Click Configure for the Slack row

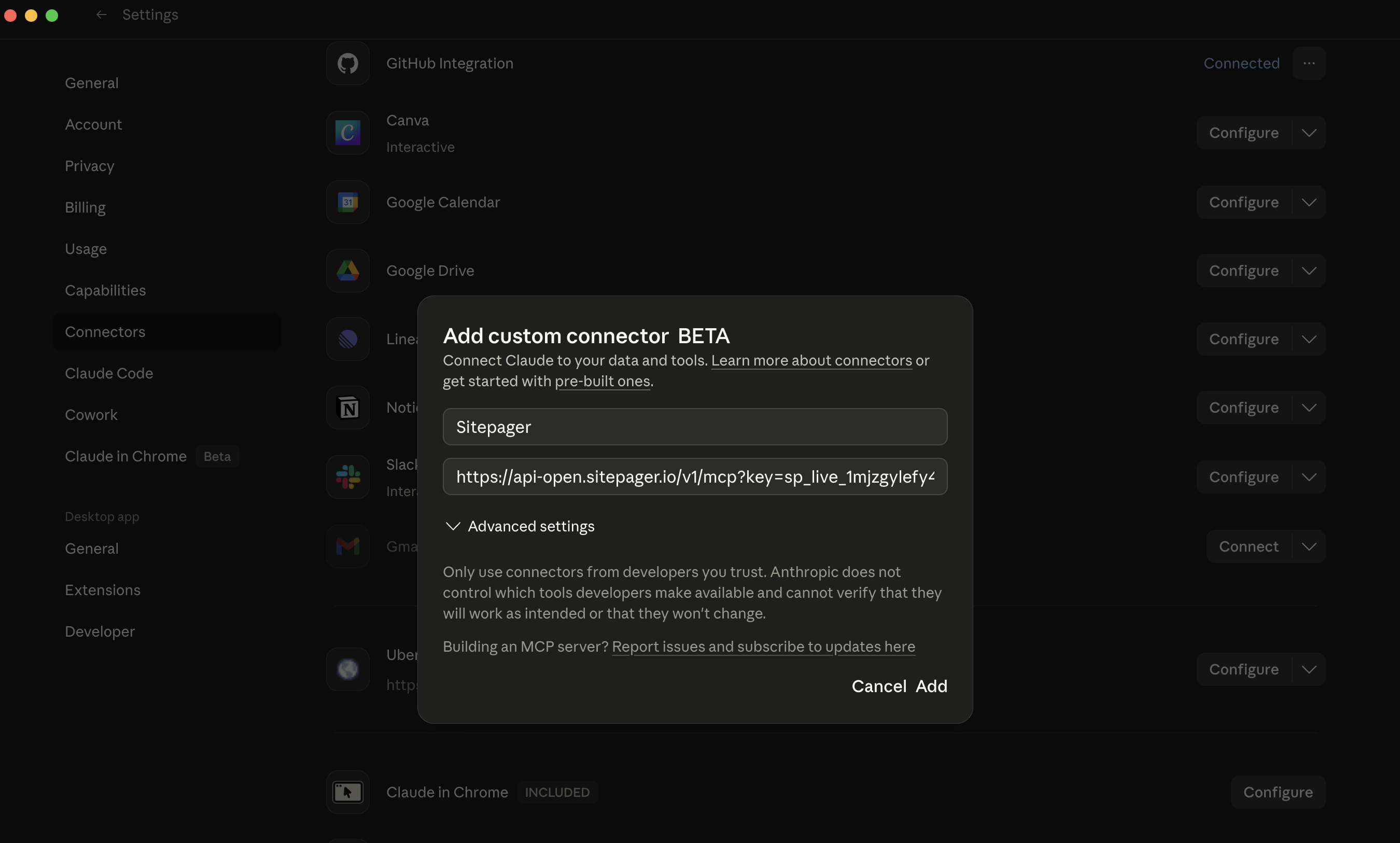[1244, 477]
